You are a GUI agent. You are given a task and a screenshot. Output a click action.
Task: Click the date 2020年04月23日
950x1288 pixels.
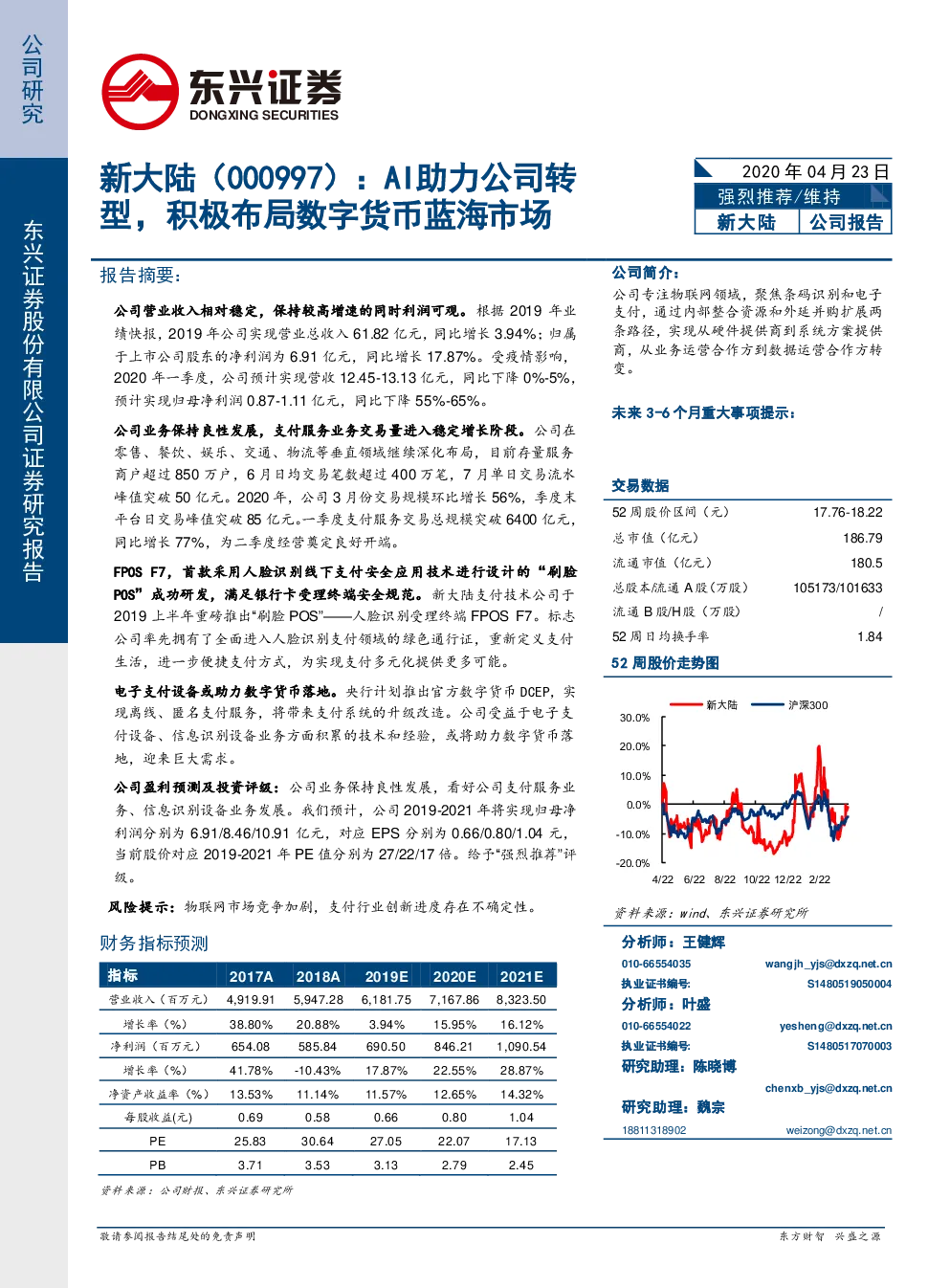[x=816, y=171]
